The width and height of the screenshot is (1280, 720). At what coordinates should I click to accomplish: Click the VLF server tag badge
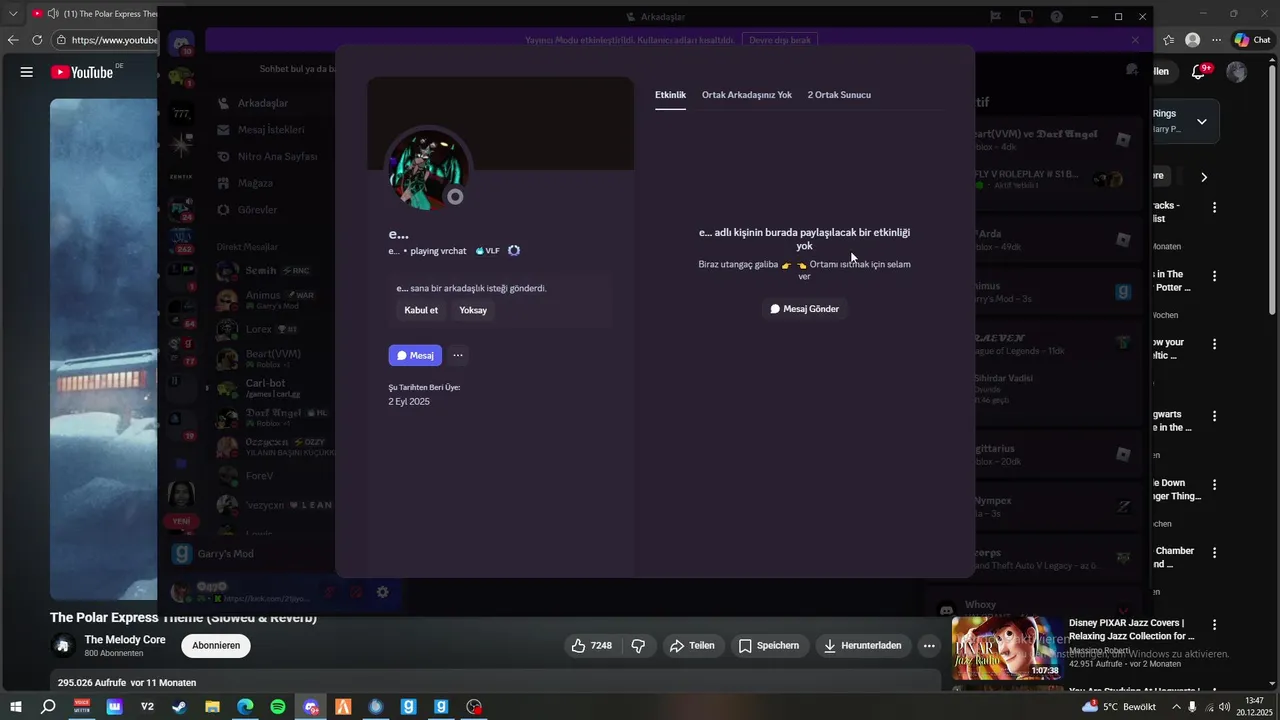coord(488,251)
